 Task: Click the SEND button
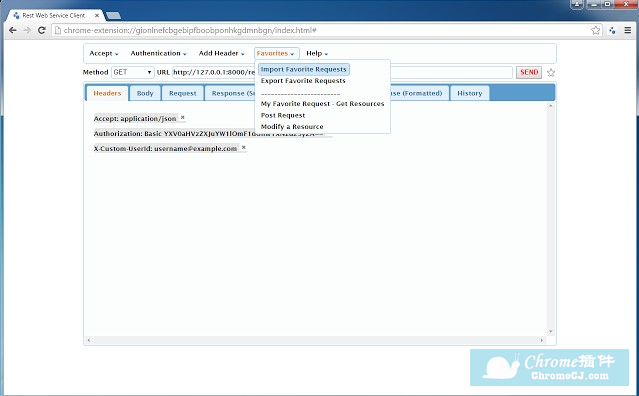[529, 72]
